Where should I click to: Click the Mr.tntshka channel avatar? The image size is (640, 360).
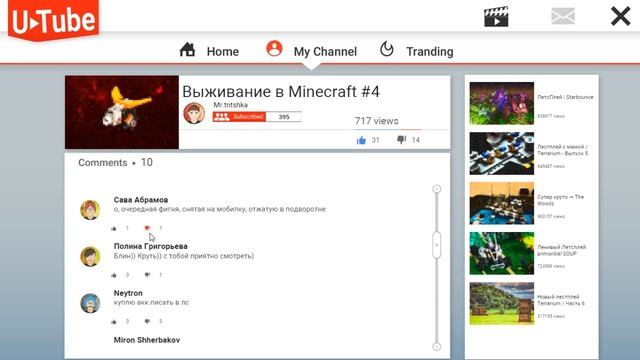[194, 113]
